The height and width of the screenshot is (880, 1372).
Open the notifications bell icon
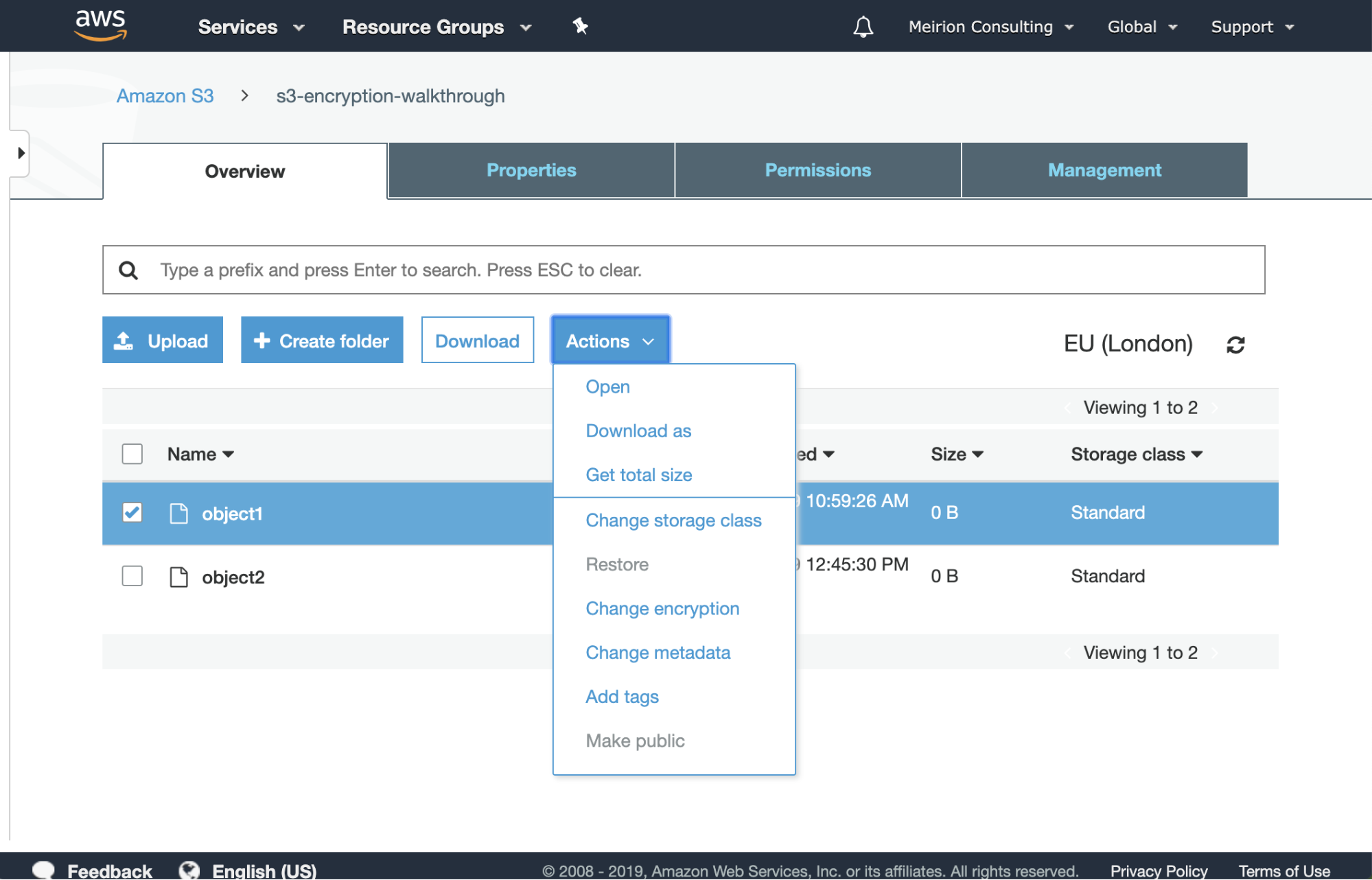[x=863, y=27]
